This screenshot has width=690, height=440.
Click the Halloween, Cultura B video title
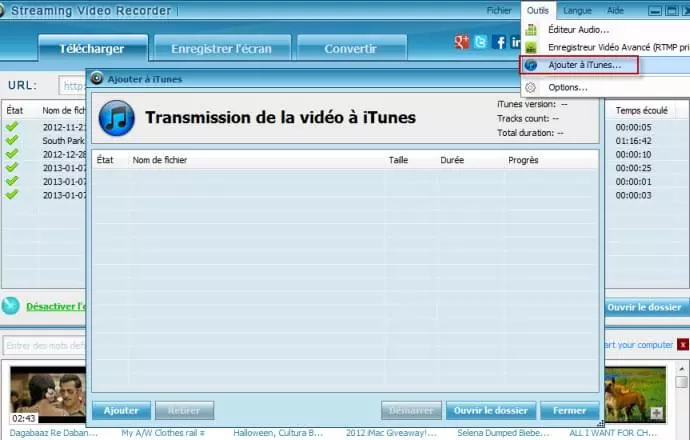(x=278, y=433)
